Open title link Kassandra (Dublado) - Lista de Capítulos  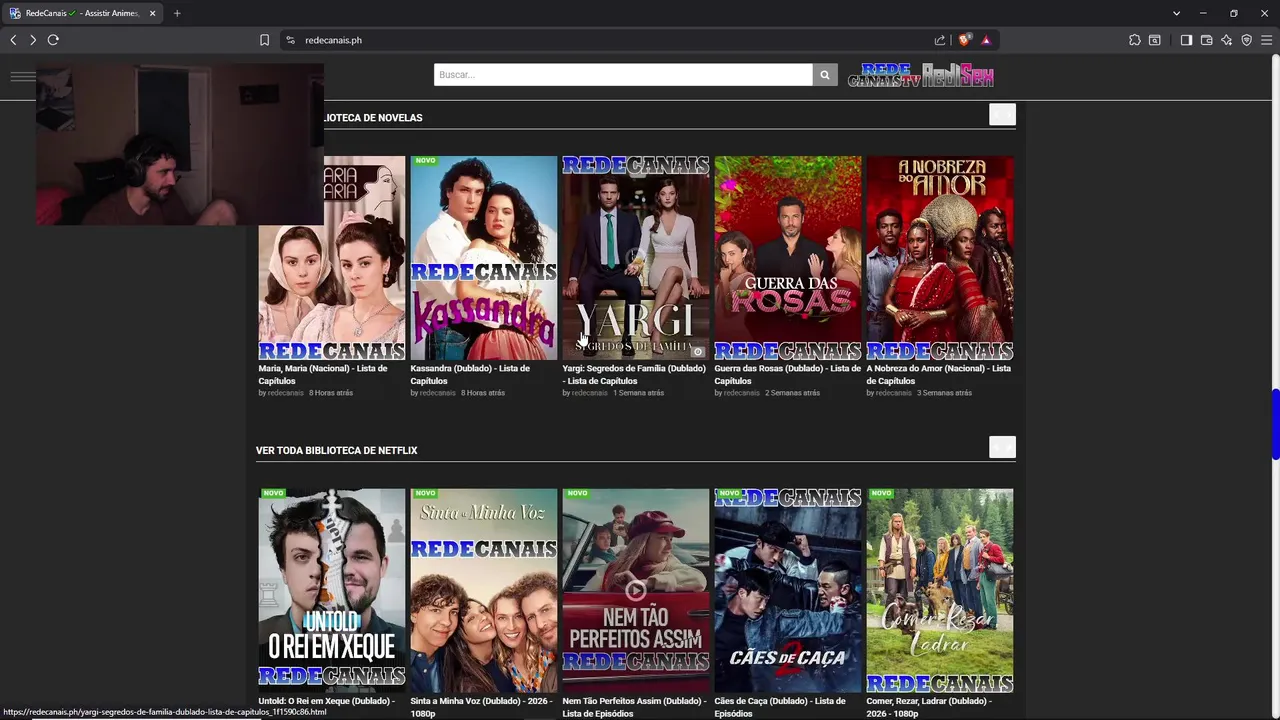[x=470, y=374]
